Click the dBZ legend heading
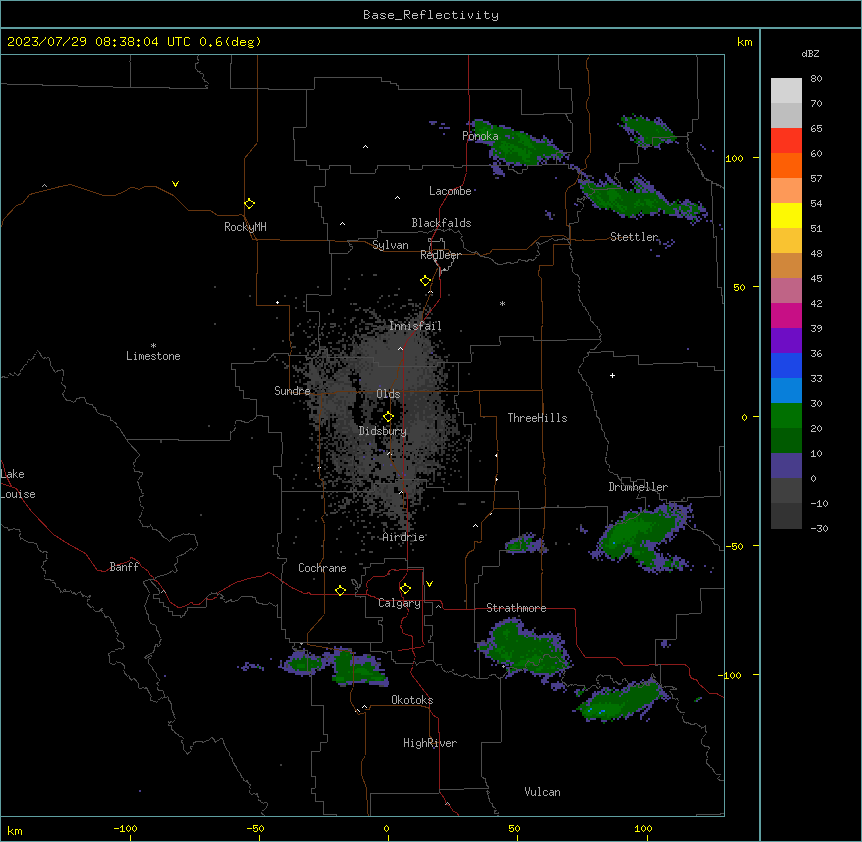862x842 pixels. coord(810,53)
